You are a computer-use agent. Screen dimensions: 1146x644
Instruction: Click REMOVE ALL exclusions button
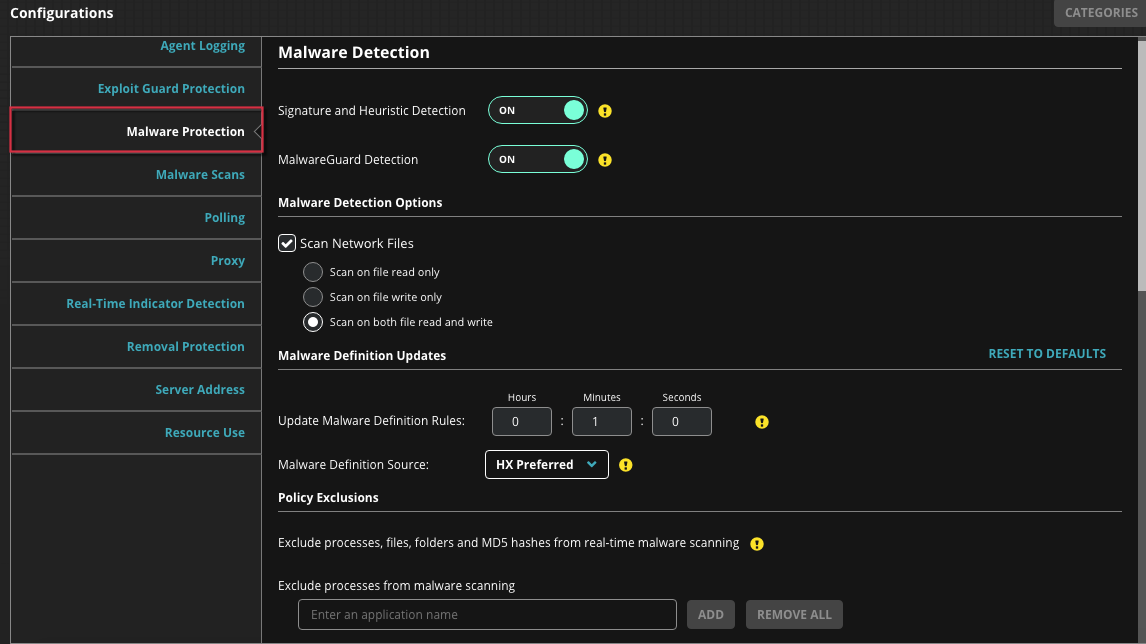tap(794, 615)
